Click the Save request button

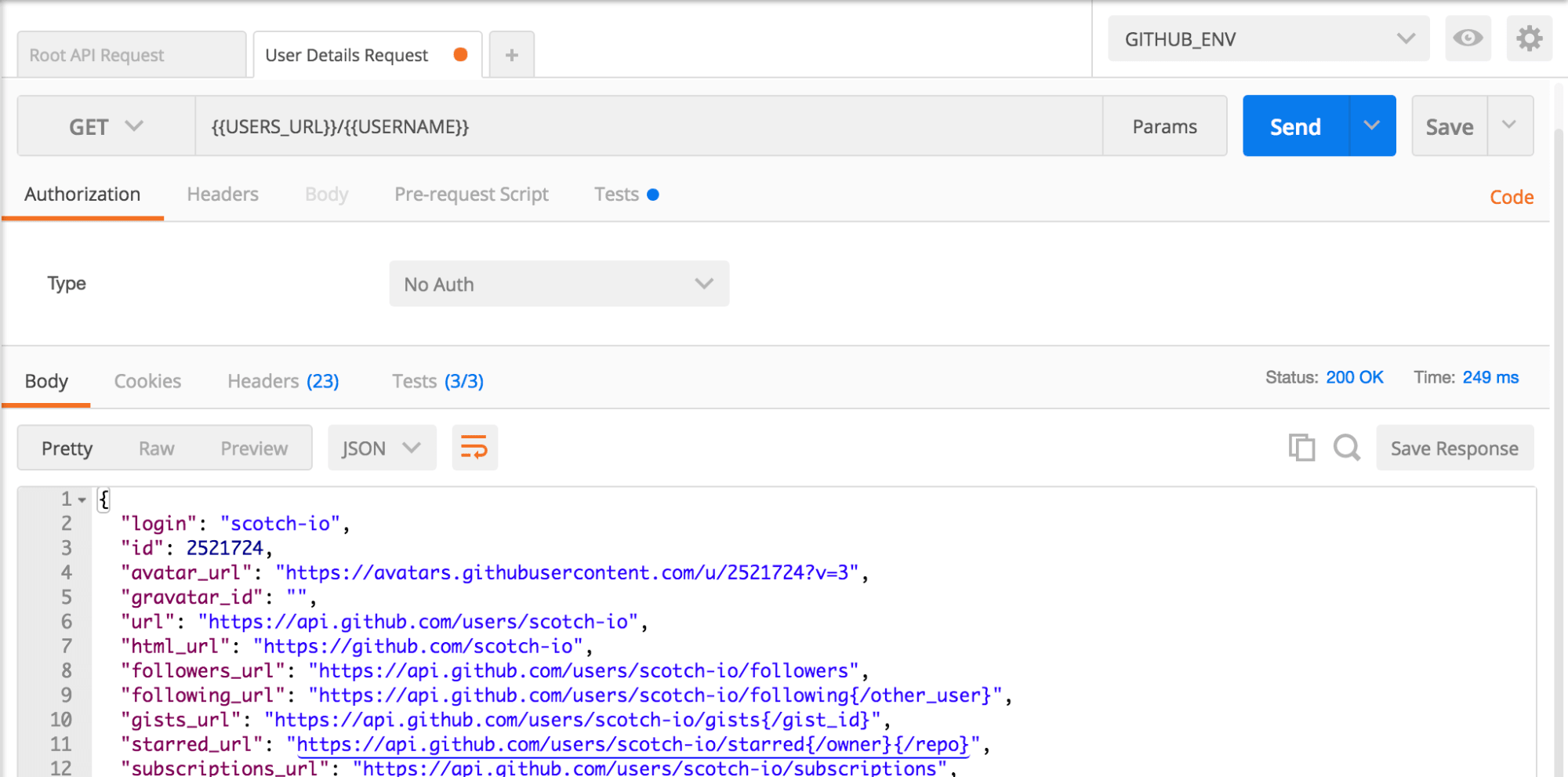click(1450, 125)
